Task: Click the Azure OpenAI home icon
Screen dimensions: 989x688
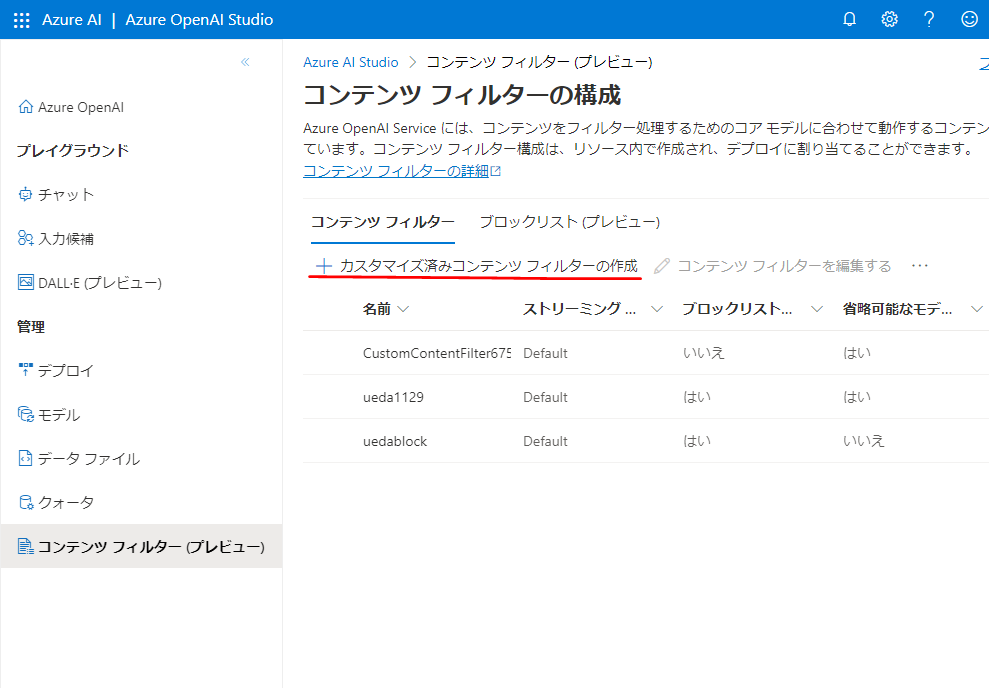Action: [25, 107]
